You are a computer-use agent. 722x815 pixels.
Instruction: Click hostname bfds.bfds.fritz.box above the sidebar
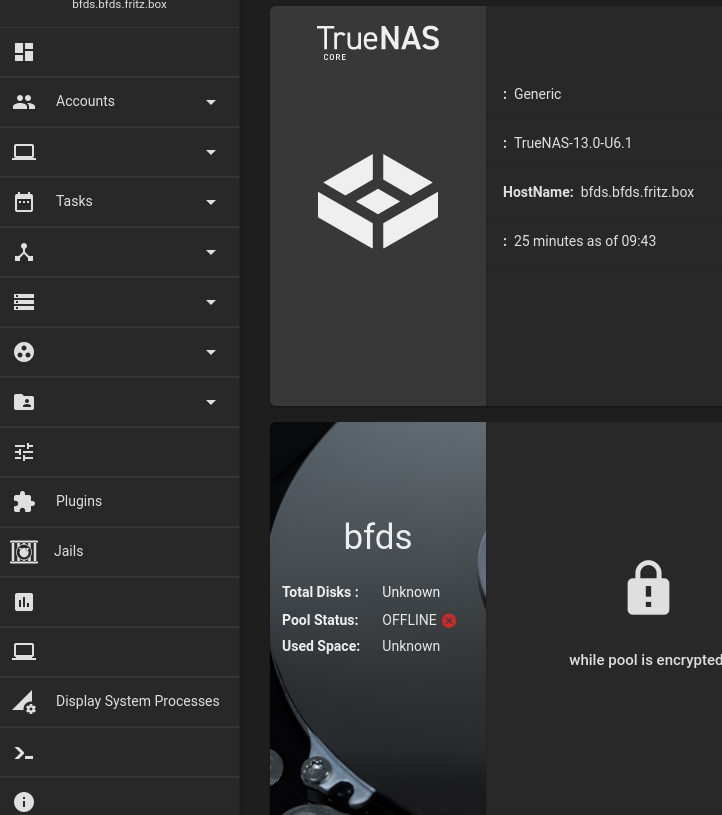coord(119,5)
